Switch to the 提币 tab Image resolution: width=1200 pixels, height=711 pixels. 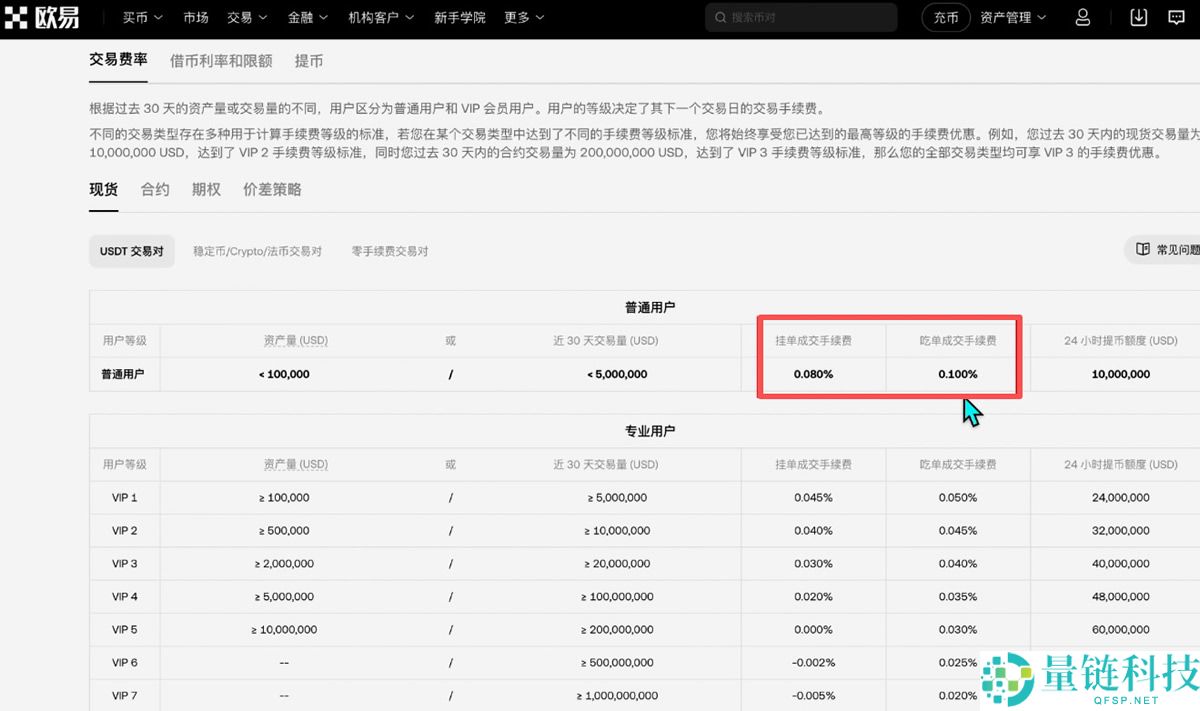point(308,60)
